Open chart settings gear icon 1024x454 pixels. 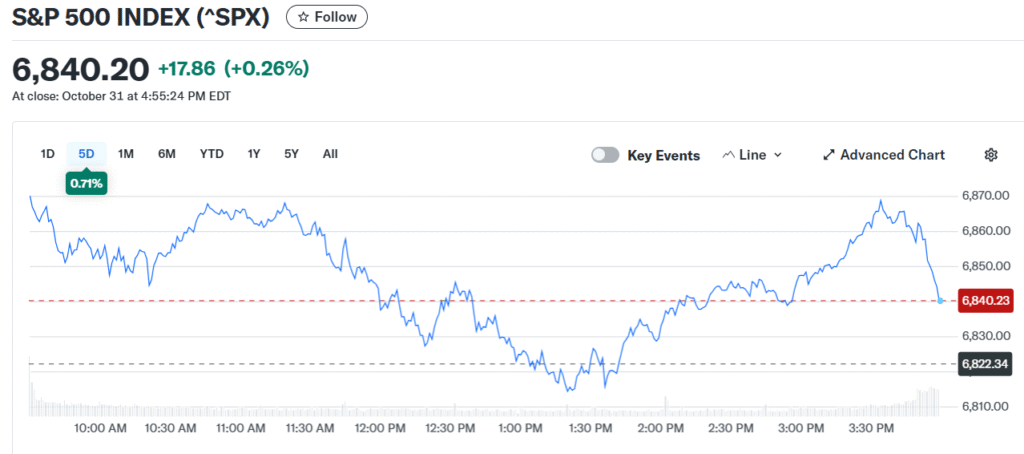(991, 155)
